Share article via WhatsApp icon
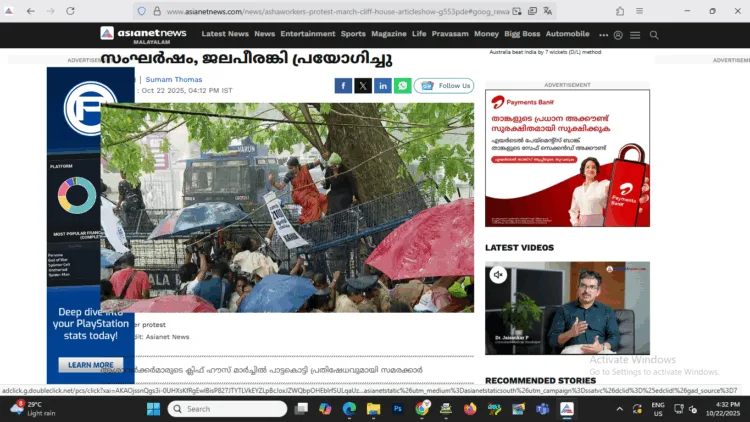 click(x=402, y=86)
